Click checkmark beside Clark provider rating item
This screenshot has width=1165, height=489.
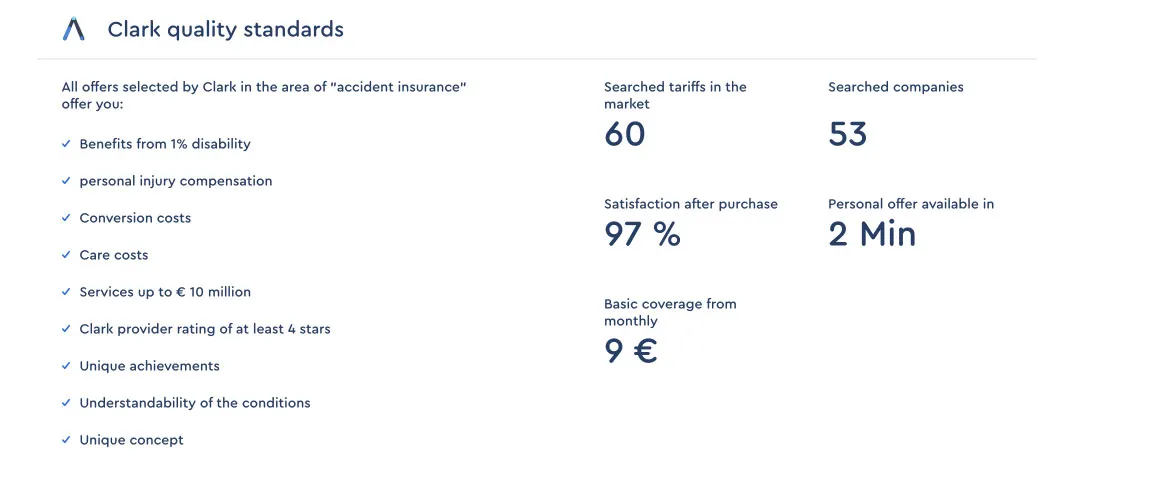[x=66, y=329]
